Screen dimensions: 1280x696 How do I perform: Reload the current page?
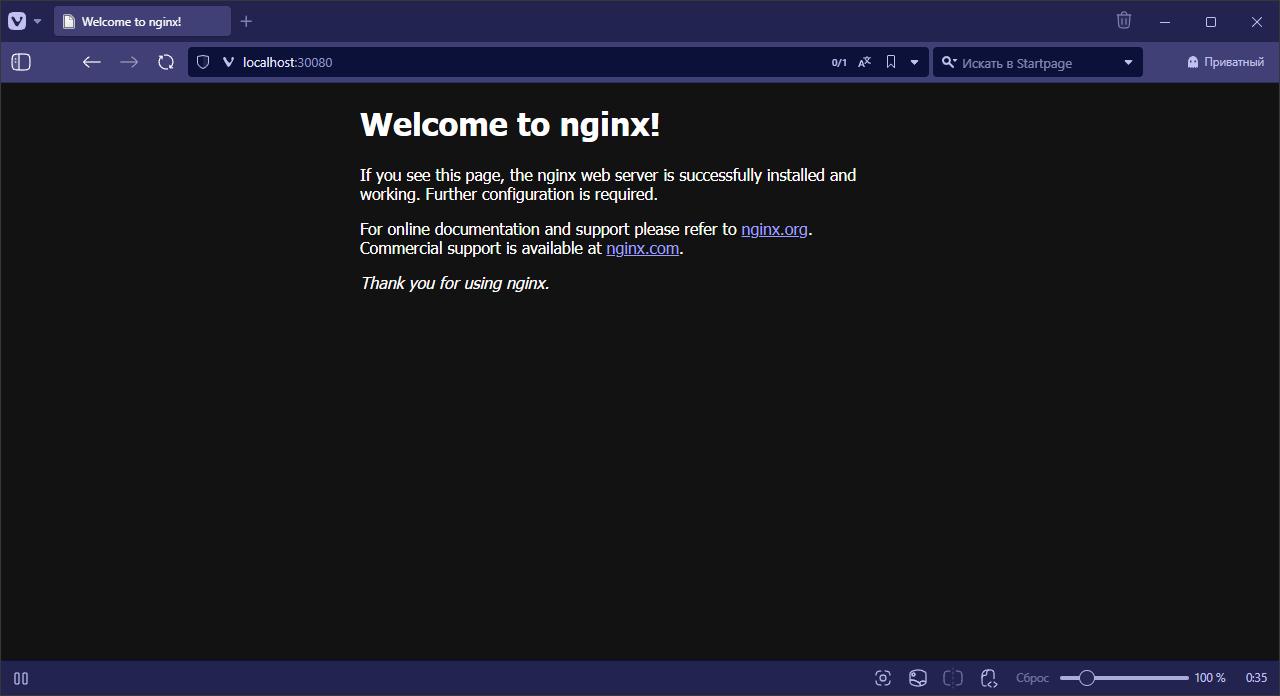(166, 62)
